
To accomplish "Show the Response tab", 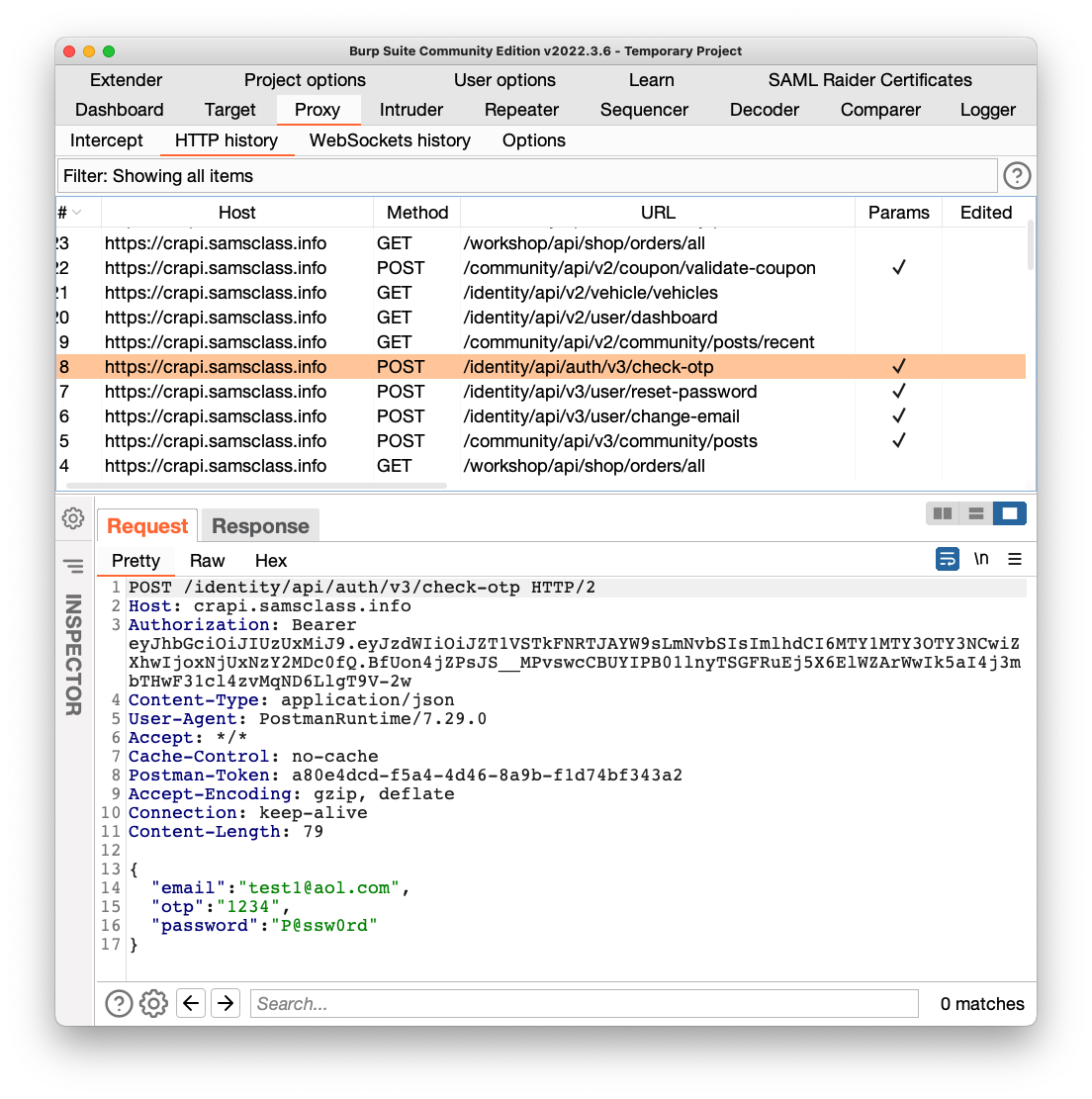I will 260,525.
